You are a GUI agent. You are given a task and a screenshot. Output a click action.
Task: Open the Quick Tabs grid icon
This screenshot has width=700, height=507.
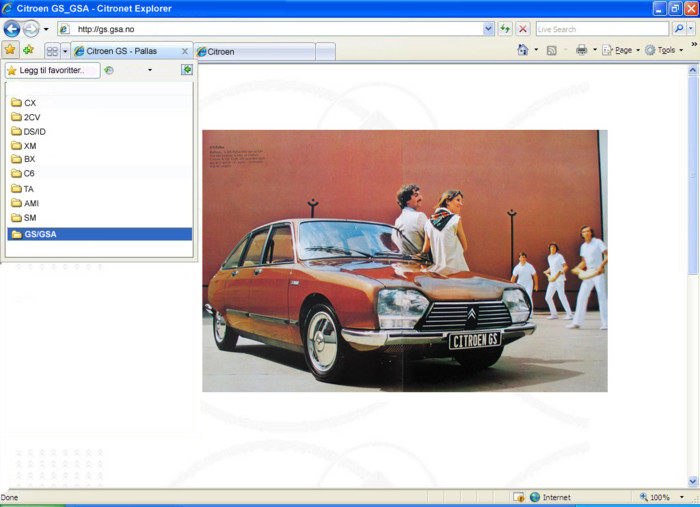[52, 51]
